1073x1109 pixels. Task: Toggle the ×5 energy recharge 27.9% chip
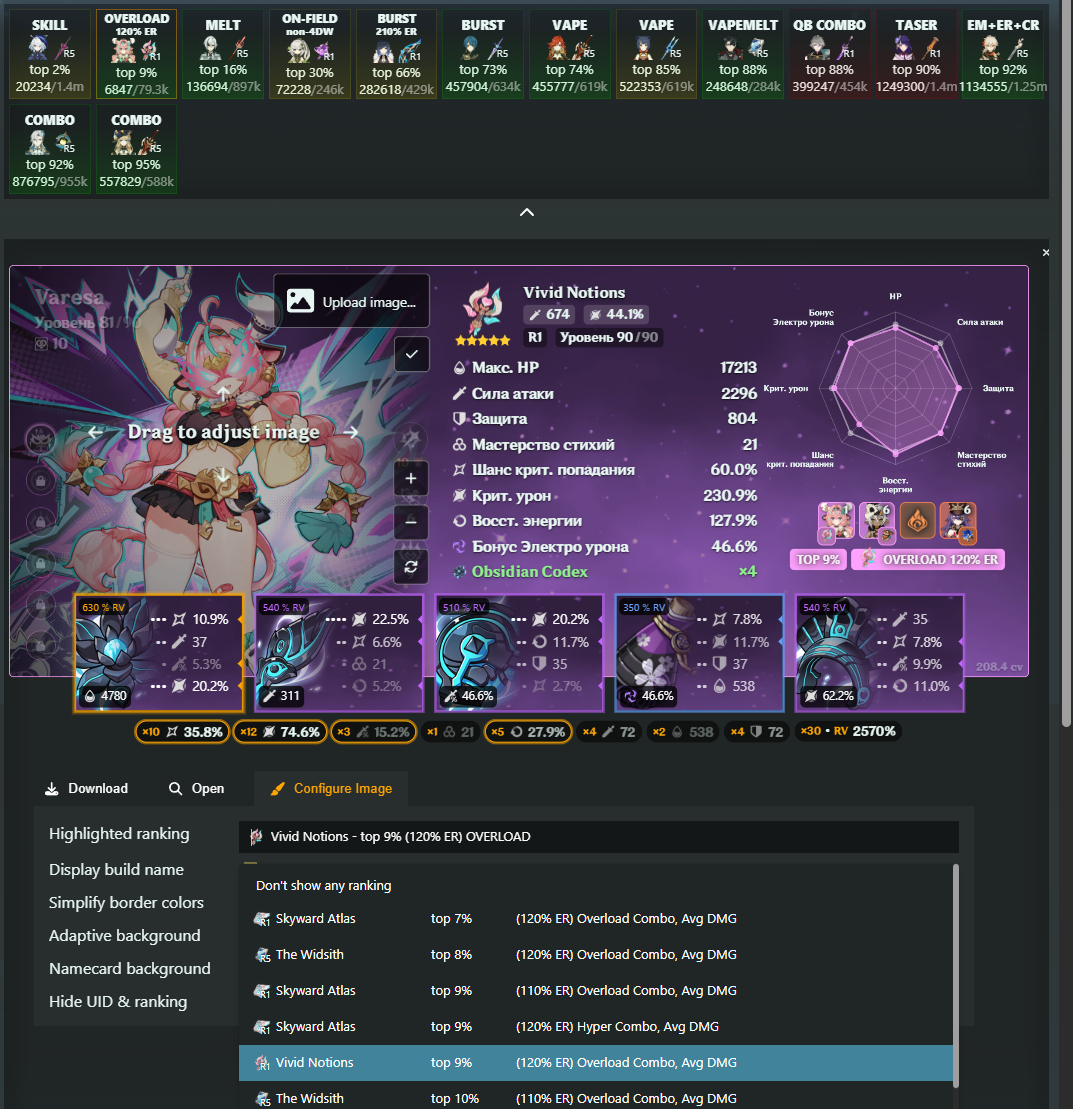(528, 731)
